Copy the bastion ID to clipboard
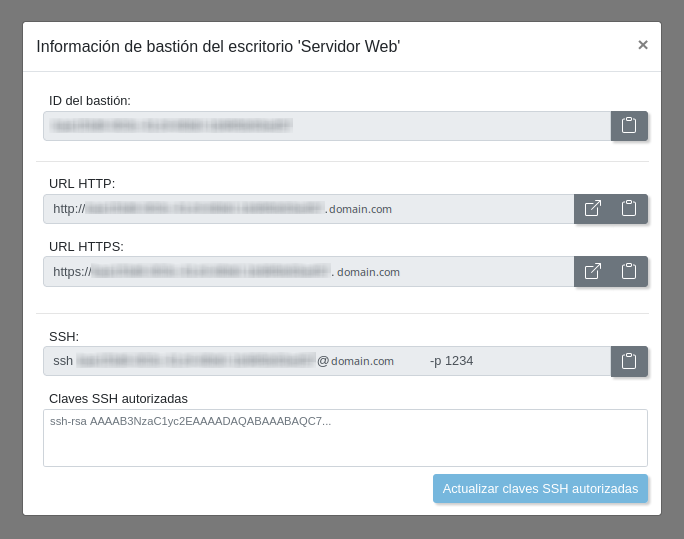The image size is (684, 539). tap(629, 126)
